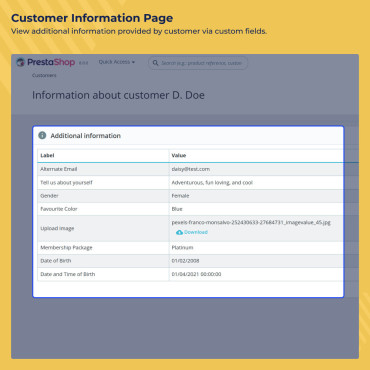Click the search magnifier icon

click(155, 63)
